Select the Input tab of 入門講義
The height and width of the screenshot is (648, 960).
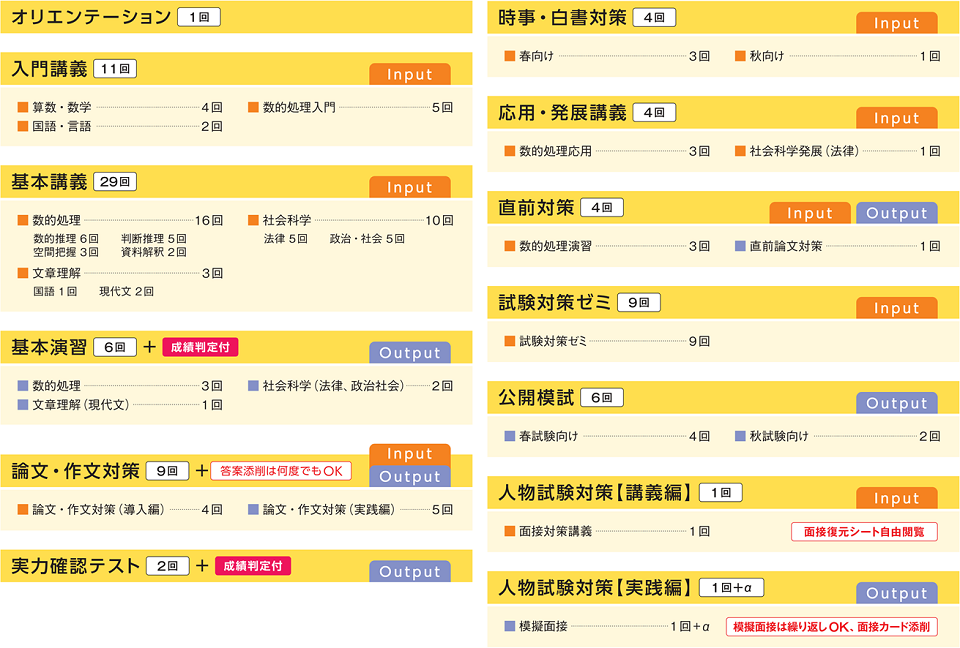pyautogui.click(x=410, y=75)
